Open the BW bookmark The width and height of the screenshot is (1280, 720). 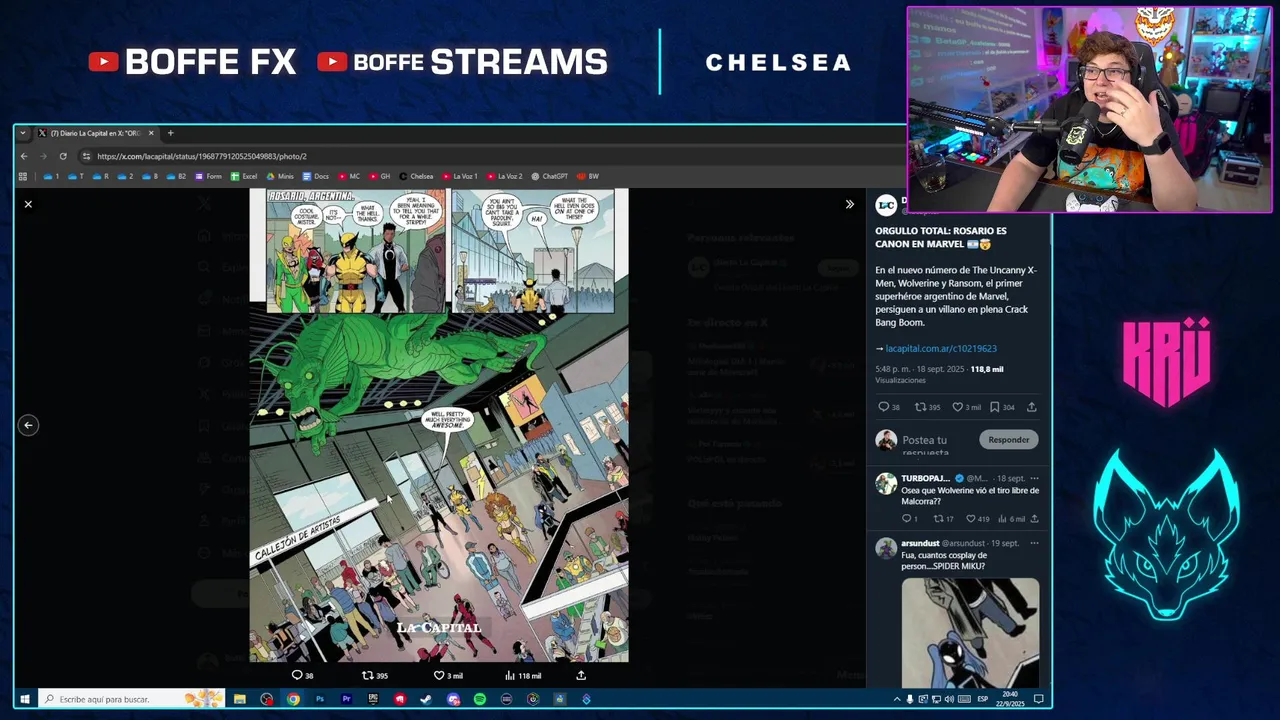pyautogui.click(x=588, y=176)
